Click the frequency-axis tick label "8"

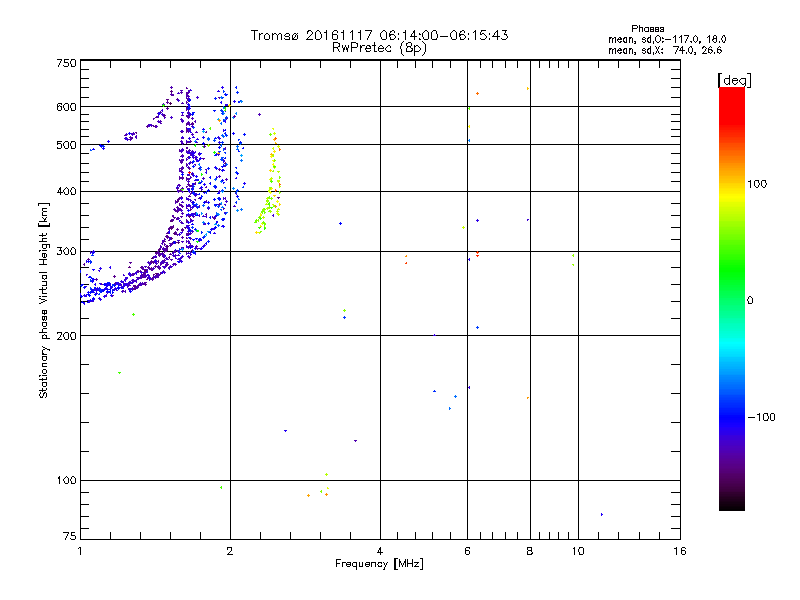click(530, 551)
